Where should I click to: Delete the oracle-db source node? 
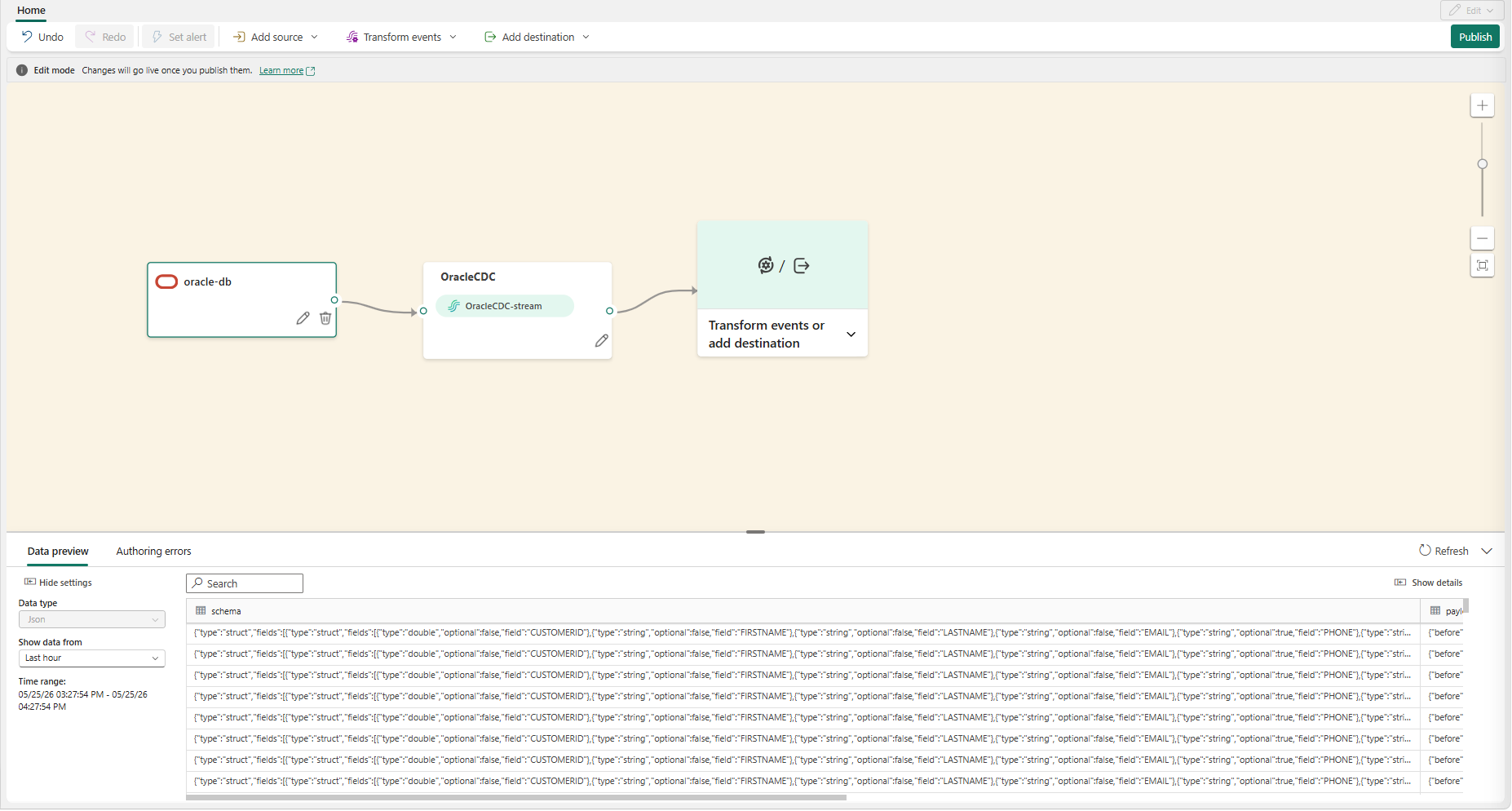pos(325,318)
